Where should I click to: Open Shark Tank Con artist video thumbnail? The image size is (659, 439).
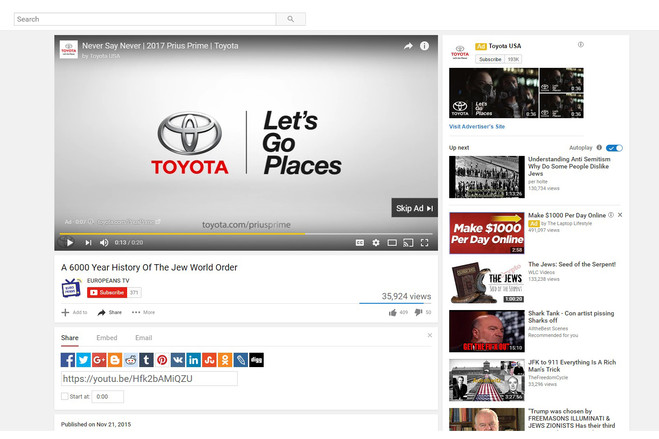tap(487, 331)
